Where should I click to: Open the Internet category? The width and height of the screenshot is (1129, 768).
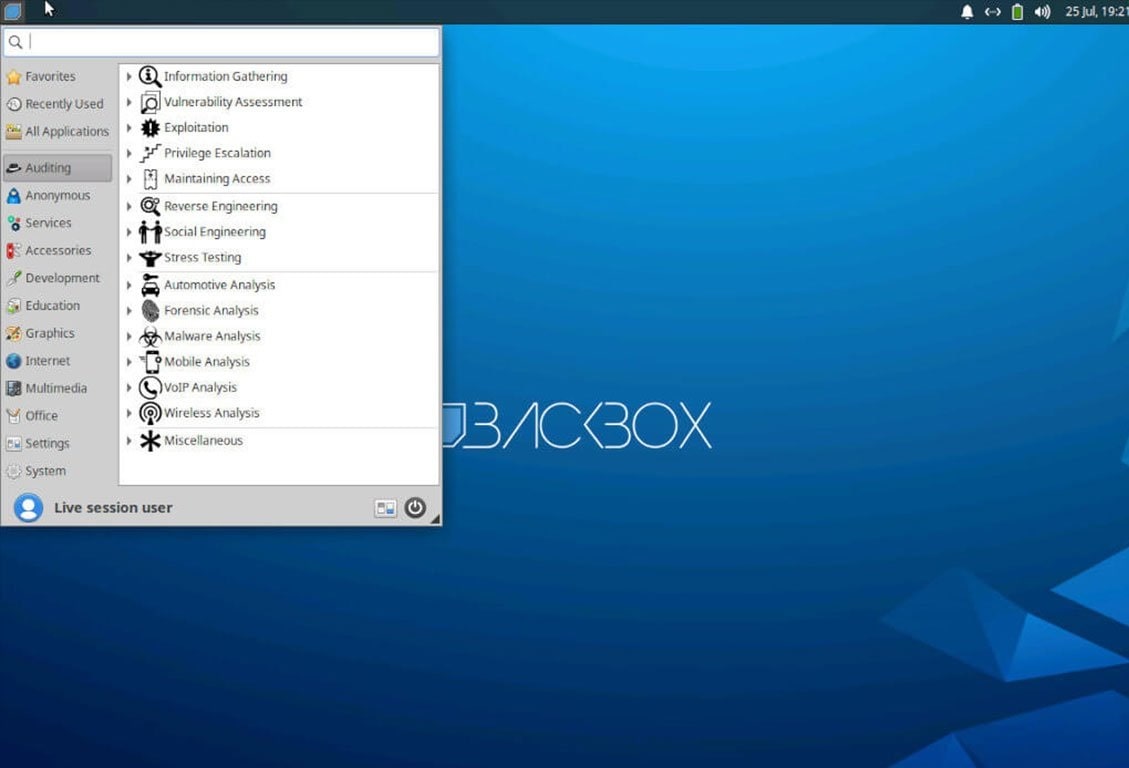tap(47, 361)
